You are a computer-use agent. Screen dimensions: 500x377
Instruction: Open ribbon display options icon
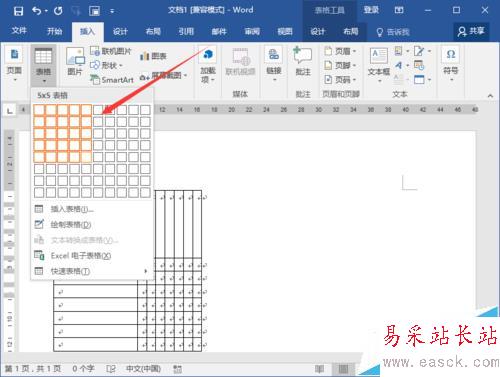tap(399, 10)
